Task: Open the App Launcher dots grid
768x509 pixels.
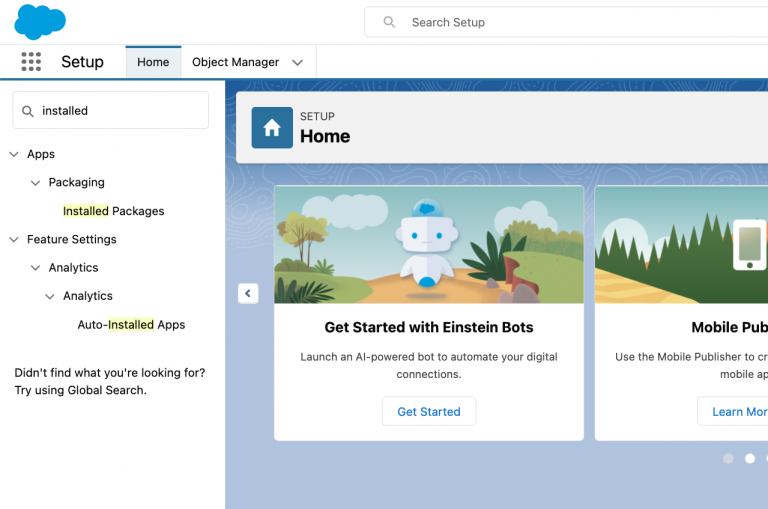Action: click(x=31, y=62)
